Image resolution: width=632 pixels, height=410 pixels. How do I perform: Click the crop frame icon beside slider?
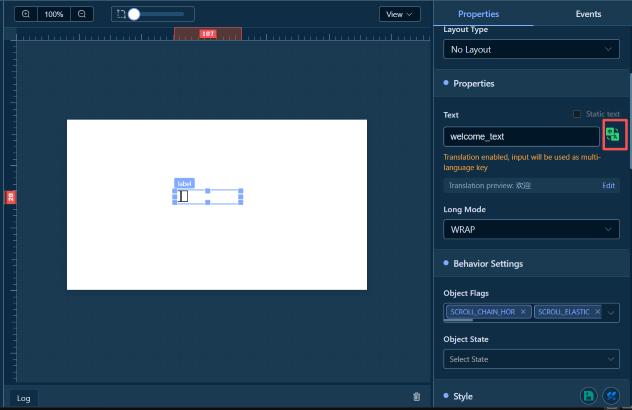coord(121,15)
